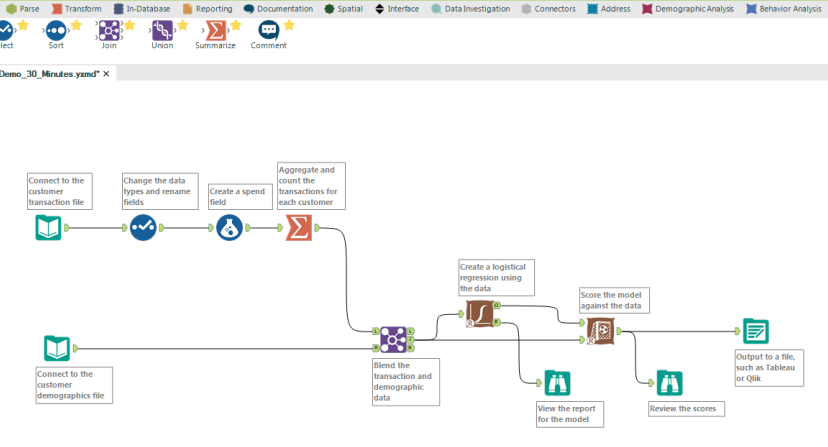
Task: Select the demographics Input Data tool
Action: pos(57,348)
